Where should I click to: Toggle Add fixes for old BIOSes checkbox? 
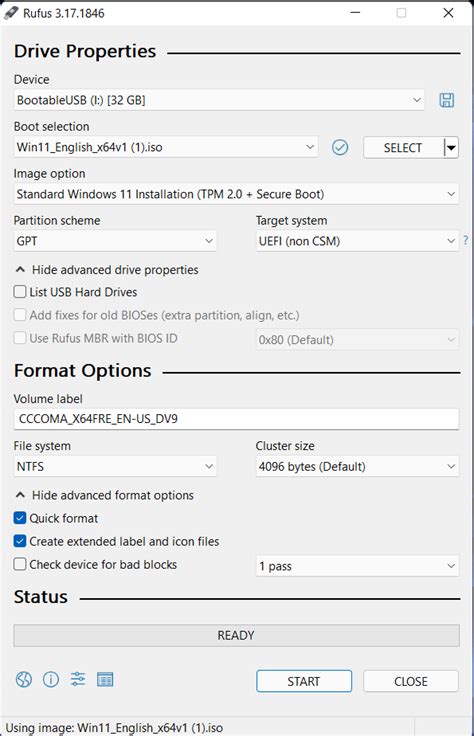pyautogui.click(x=20, y=314)
